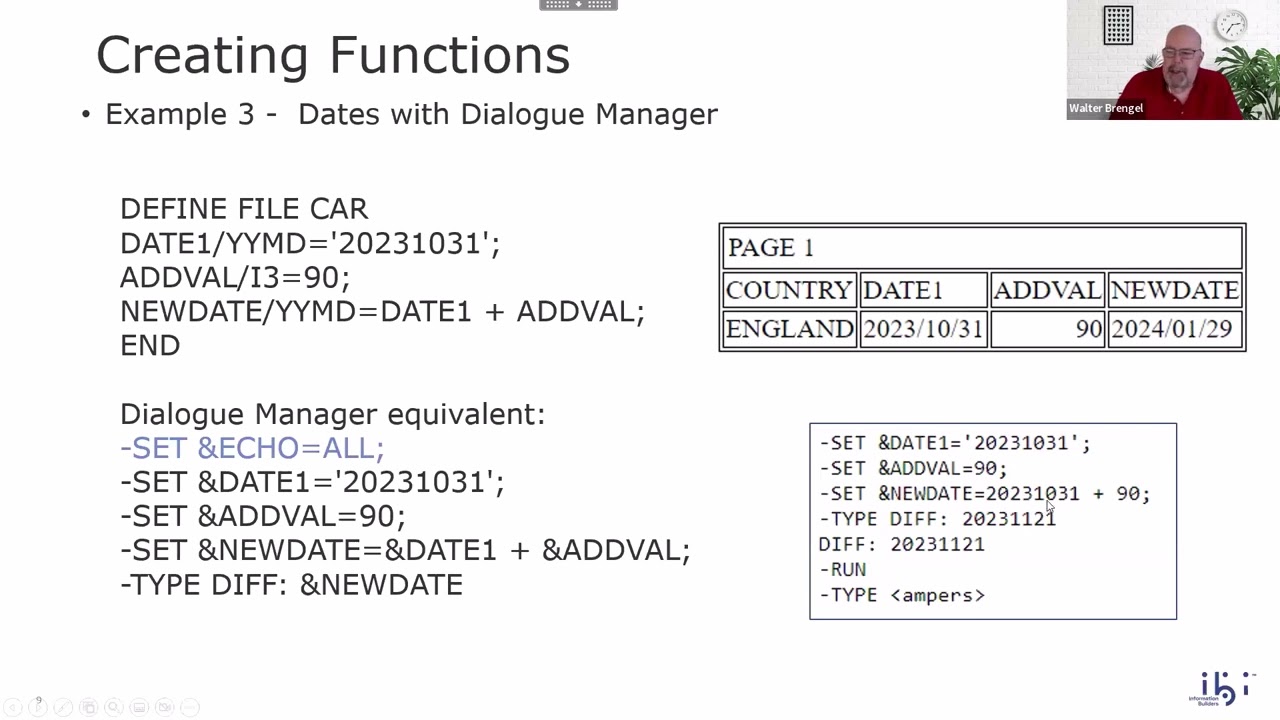
Task: Toggle subtitles in slideshow controls
Action: coord(139,708)
